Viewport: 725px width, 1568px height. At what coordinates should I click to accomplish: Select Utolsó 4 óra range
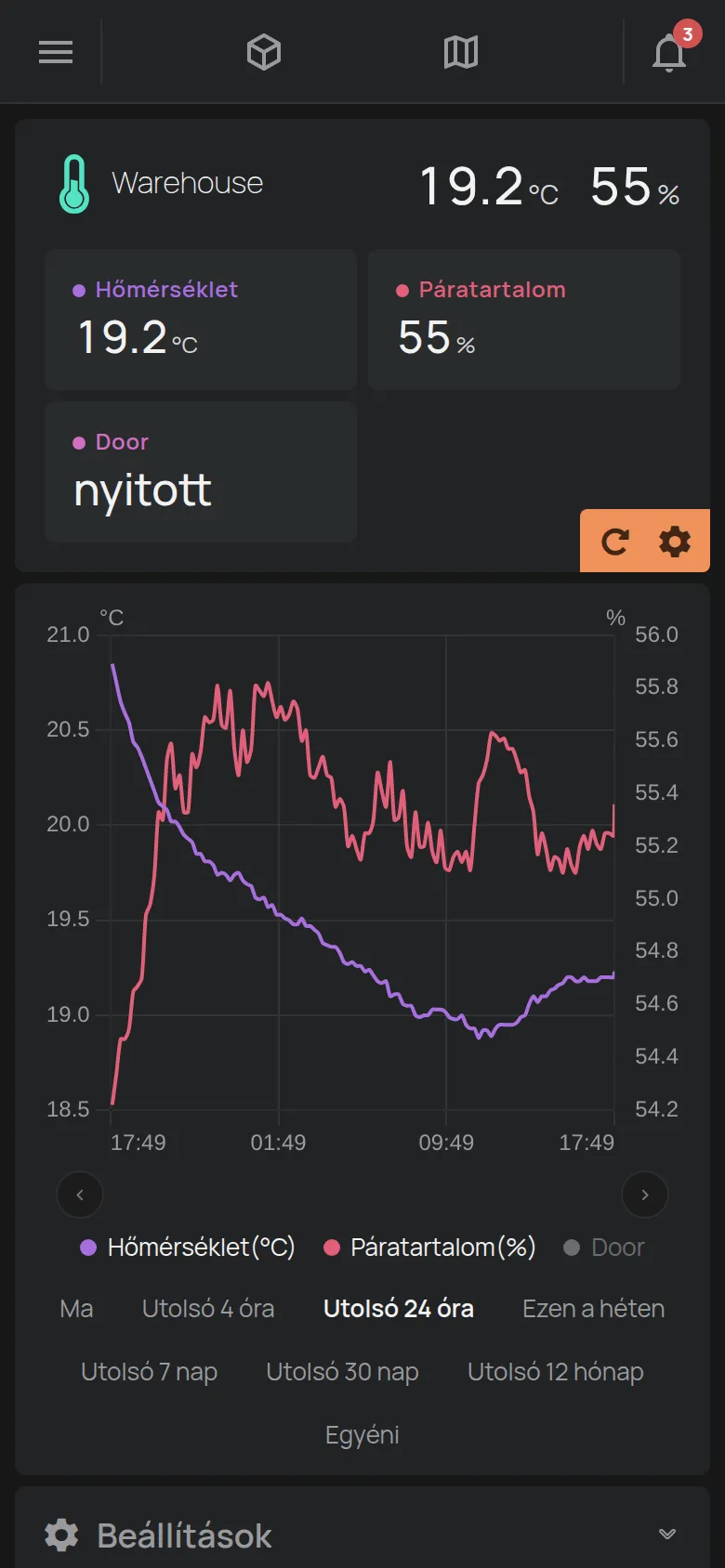(x=208, y=1309)
